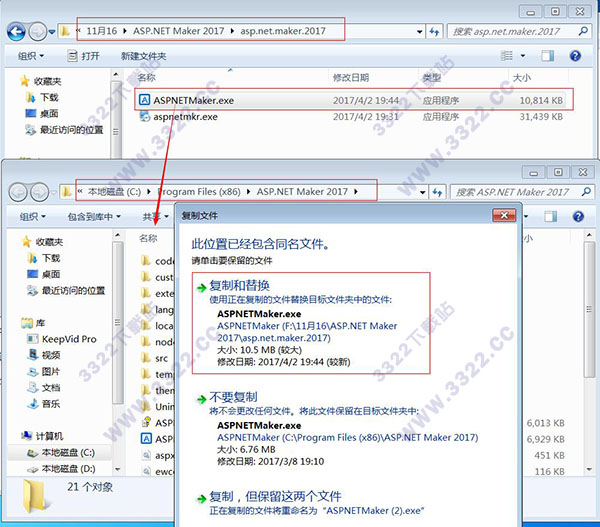Refresh the asp.net.maker.2017 folder view
The height and width of the screenshot is (527, 600).
pos(434,31)
